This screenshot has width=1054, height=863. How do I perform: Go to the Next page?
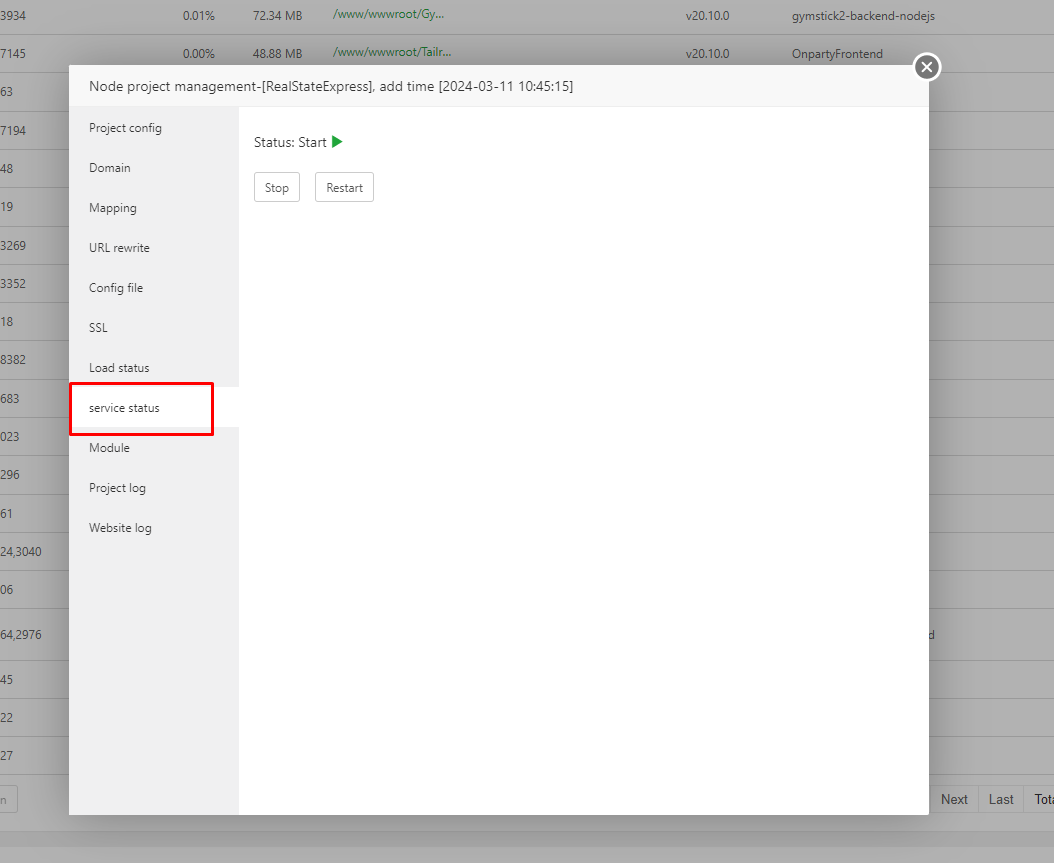[954, 799]
